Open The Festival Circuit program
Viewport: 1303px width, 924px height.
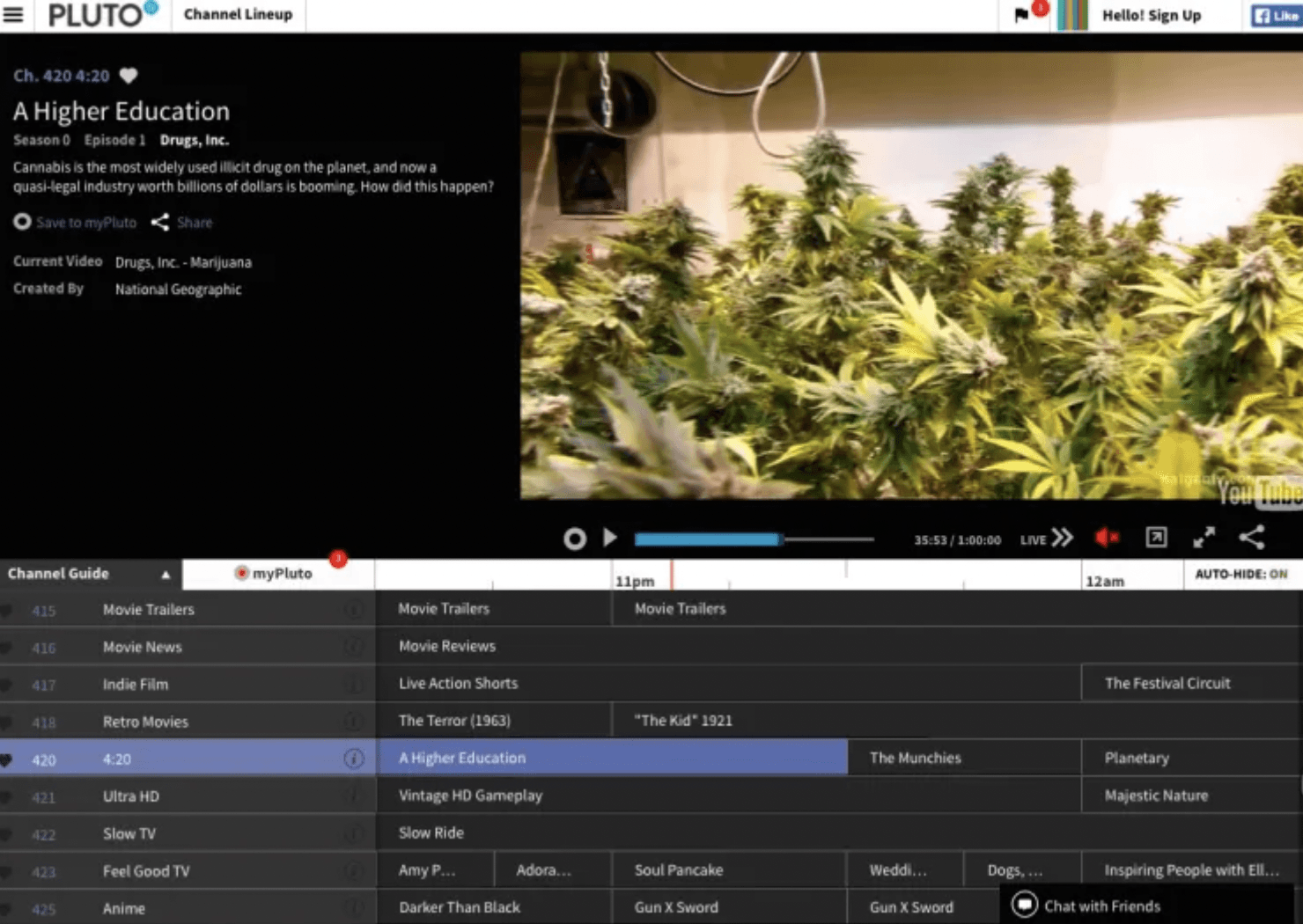(x=1192, y=683)
